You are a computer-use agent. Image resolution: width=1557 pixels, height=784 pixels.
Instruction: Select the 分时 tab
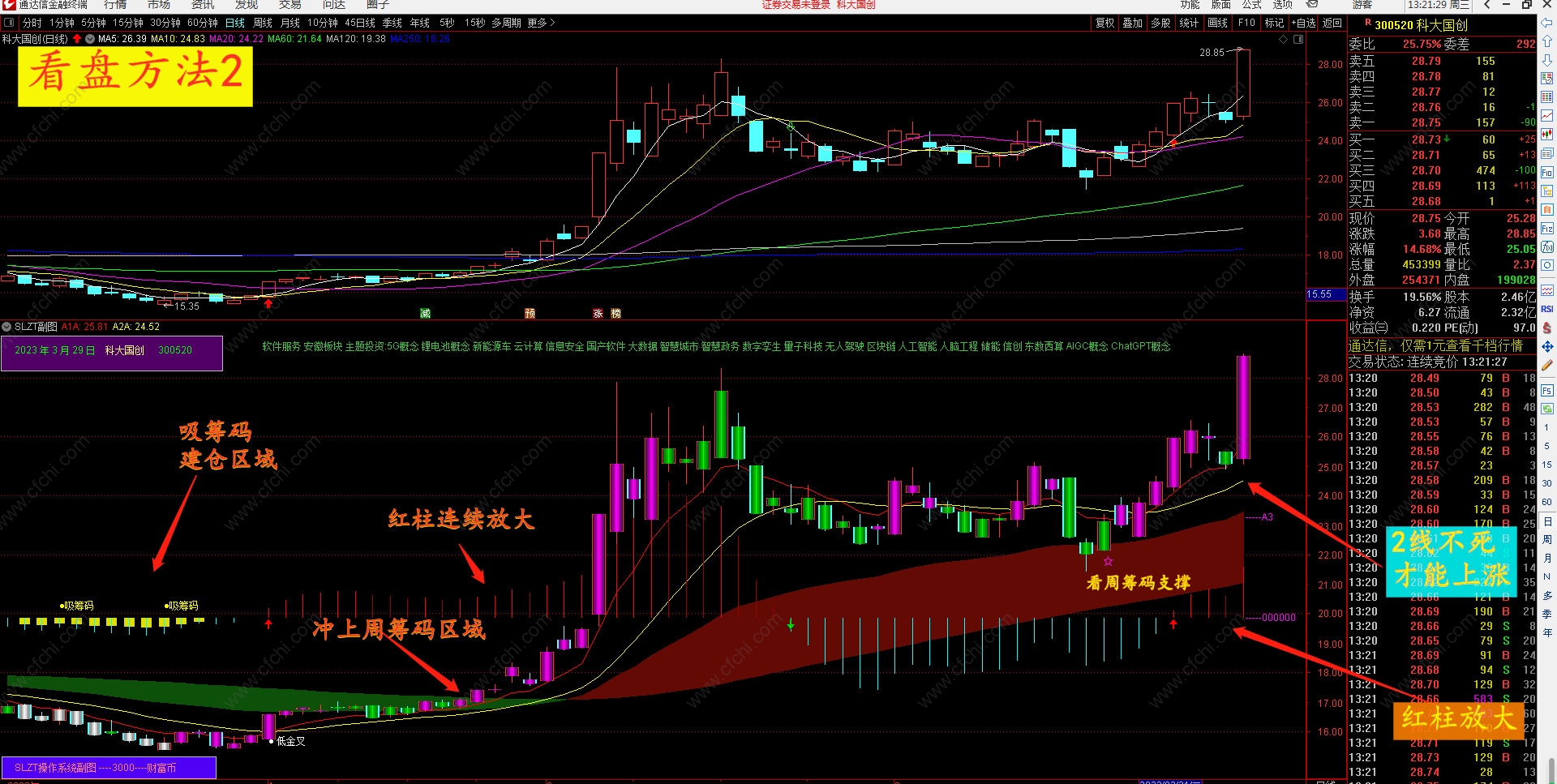click(32, 23)
